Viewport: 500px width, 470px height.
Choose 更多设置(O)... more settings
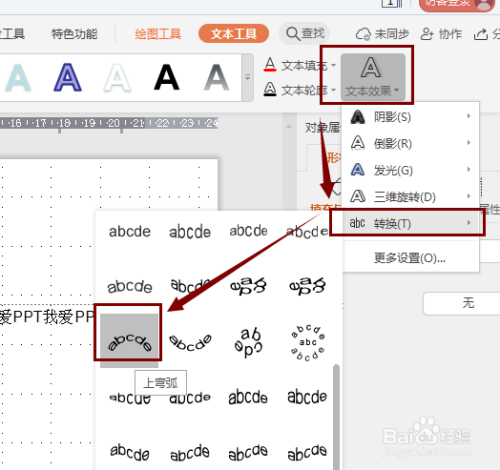coord(410,258)
